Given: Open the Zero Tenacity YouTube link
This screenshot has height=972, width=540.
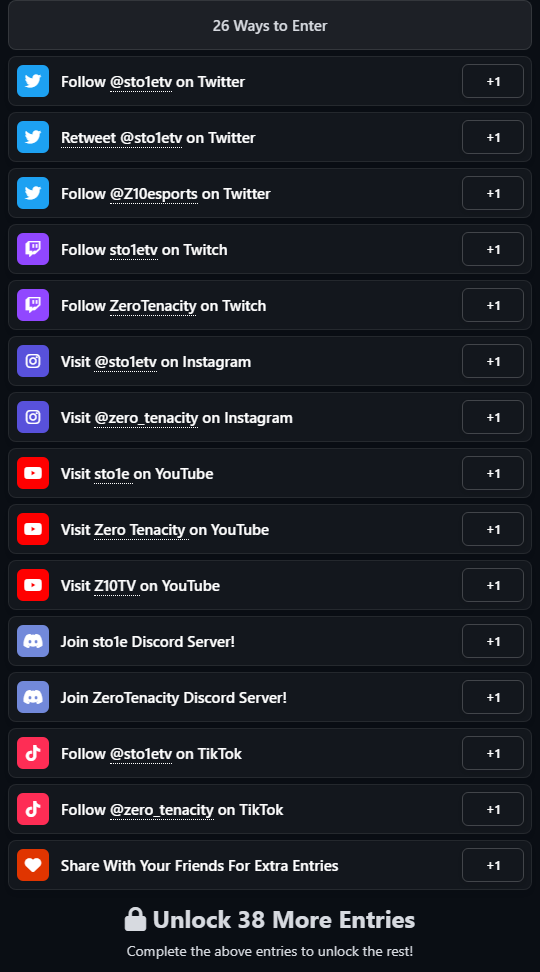Looking at the screenshot, I should [141, 530].
